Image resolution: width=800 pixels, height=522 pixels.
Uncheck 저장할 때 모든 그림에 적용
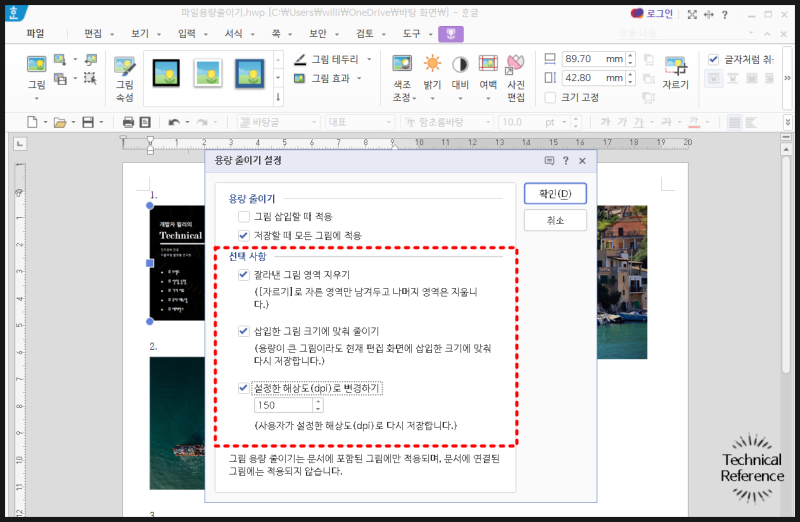(x=244, y=235)
